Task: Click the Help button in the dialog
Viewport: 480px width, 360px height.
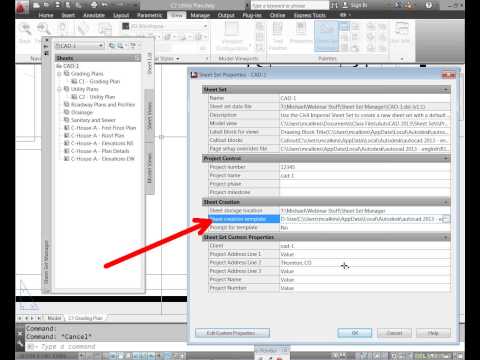Action: [433, 333]
